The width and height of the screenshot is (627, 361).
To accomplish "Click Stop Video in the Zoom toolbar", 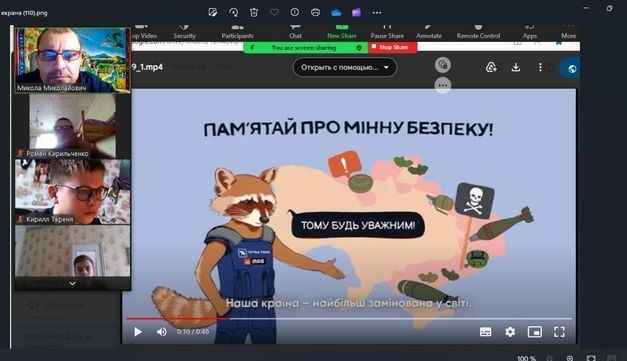I will coord(143,32).
